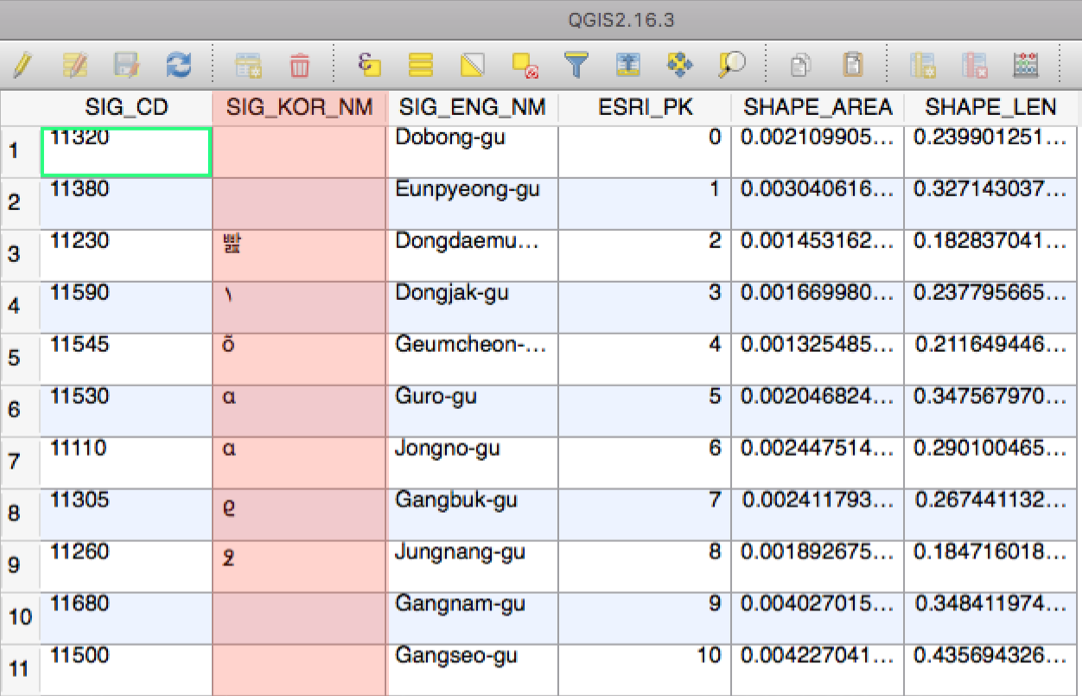Click the cell containing 11260
The width and height of the screenshot is (1082, 696).
click(x=126, y=566)
